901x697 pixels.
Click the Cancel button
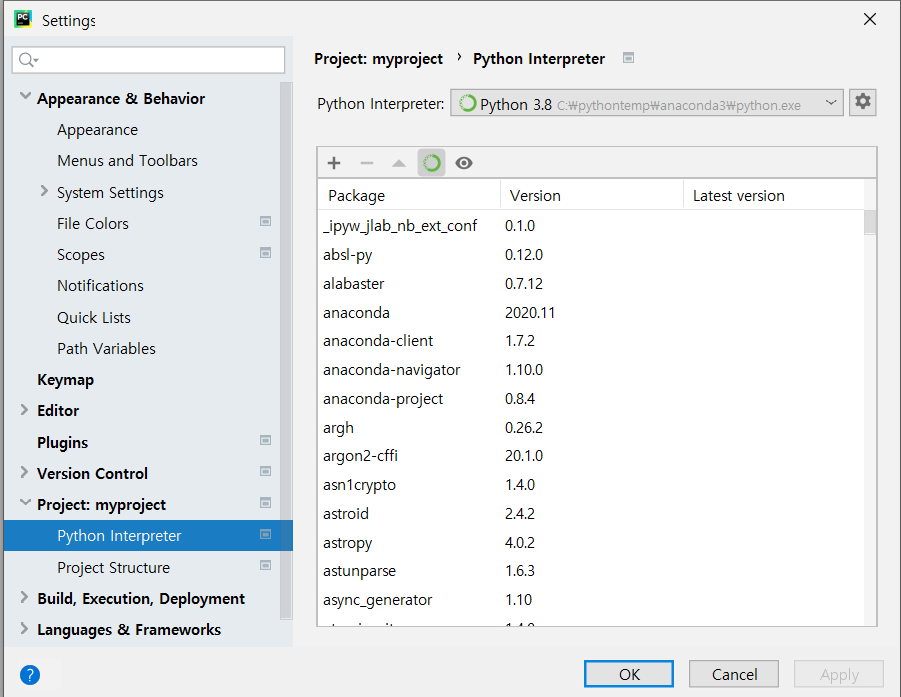(x=734, y=674)
